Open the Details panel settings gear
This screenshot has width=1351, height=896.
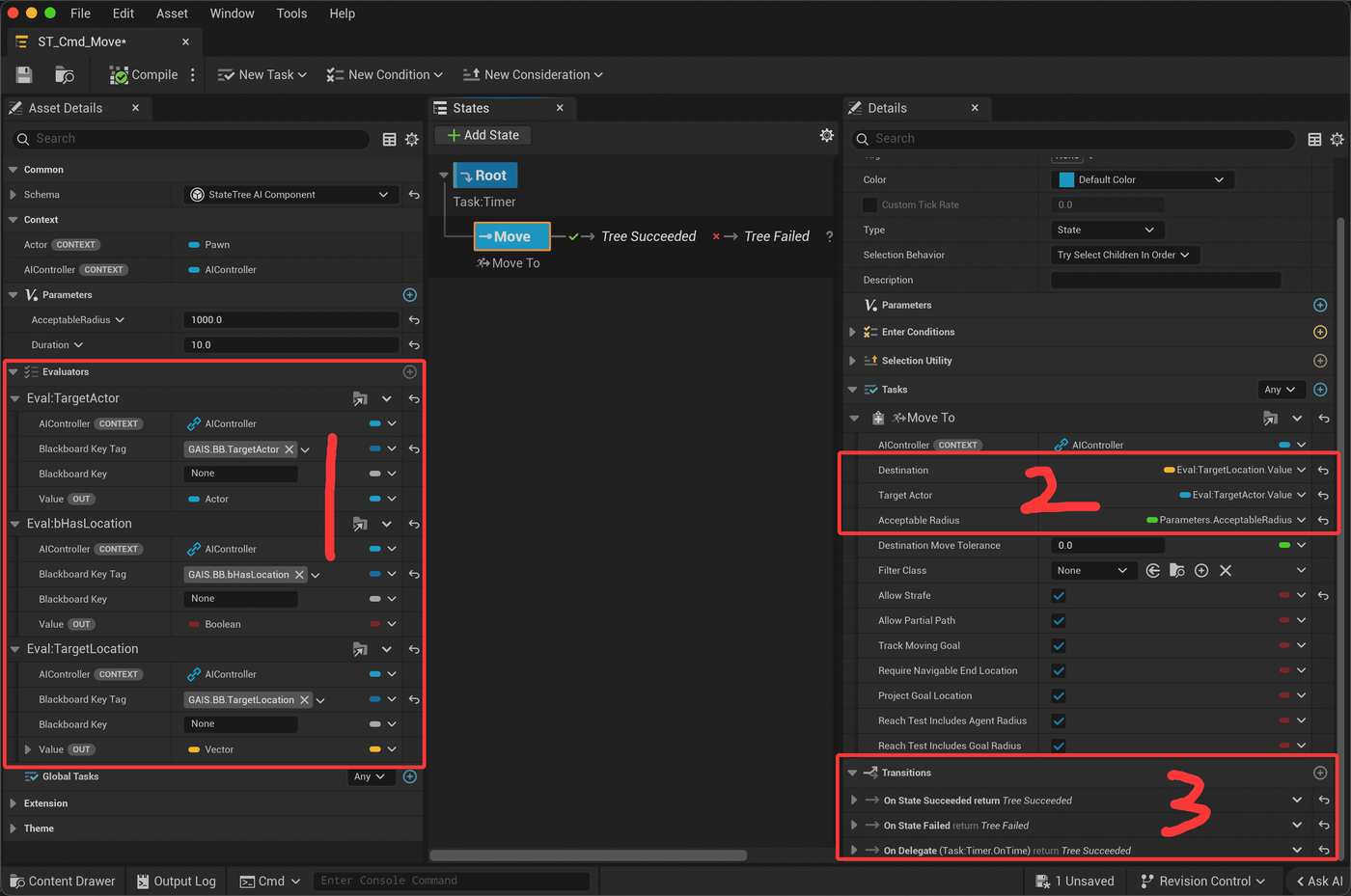click(1337, 139)
